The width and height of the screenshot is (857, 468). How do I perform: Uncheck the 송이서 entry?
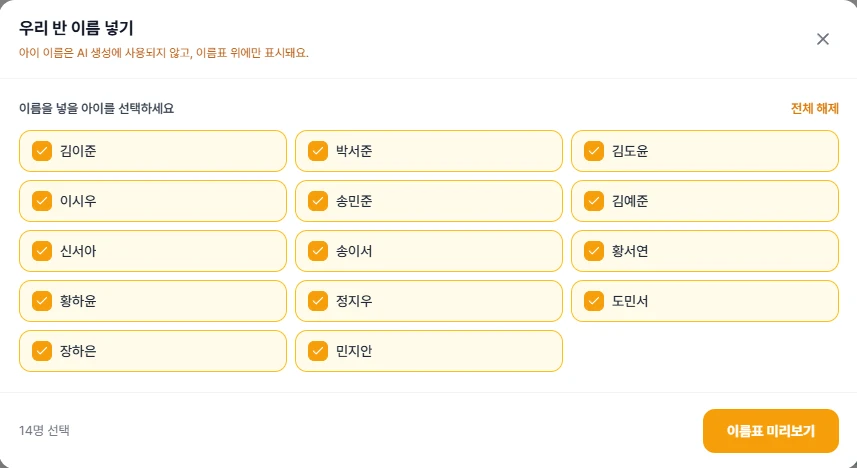pos(318,251)
